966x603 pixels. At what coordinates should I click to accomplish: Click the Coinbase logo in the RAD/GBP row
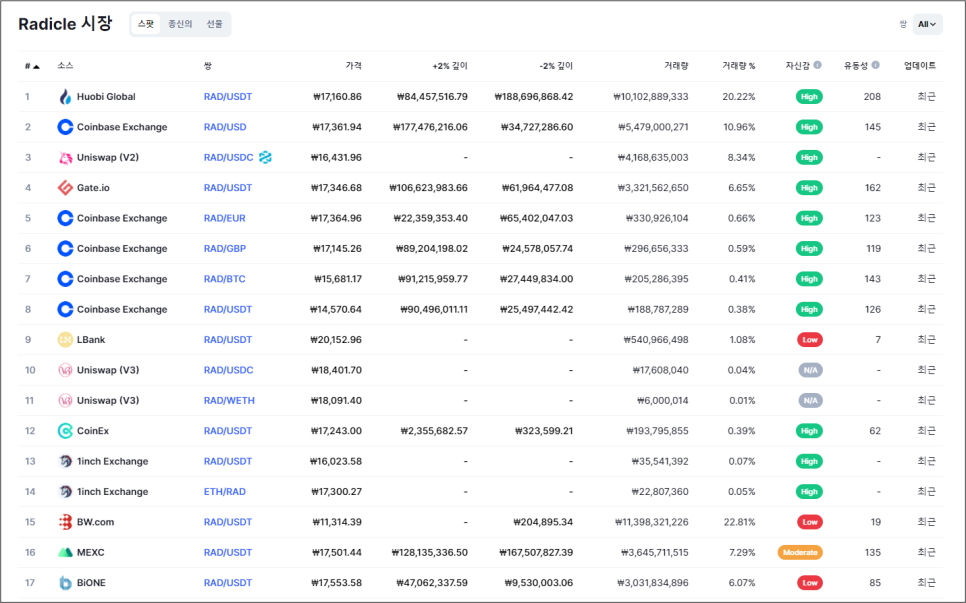click(65, 249)
